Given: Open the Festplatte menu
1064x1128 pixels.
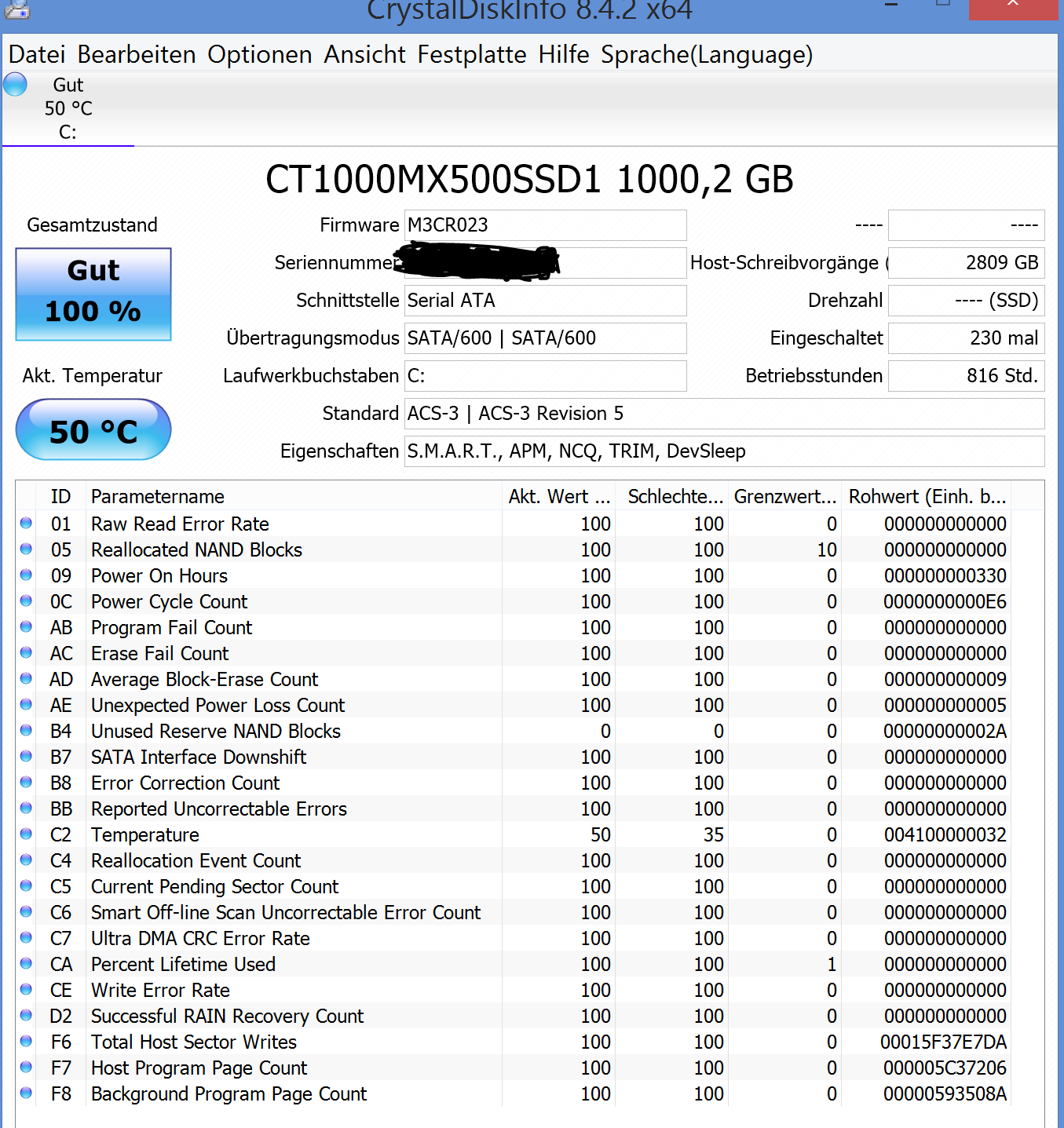Looking at the screenshot, I should [x=472, y=55].
